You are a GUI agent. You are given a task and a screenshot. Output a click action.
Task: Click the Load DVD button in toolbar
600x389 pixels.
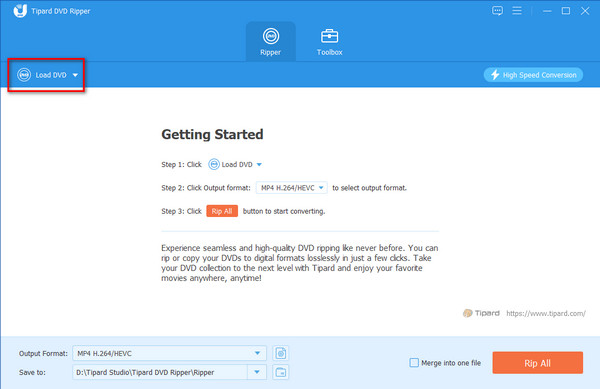coord(46,75)
